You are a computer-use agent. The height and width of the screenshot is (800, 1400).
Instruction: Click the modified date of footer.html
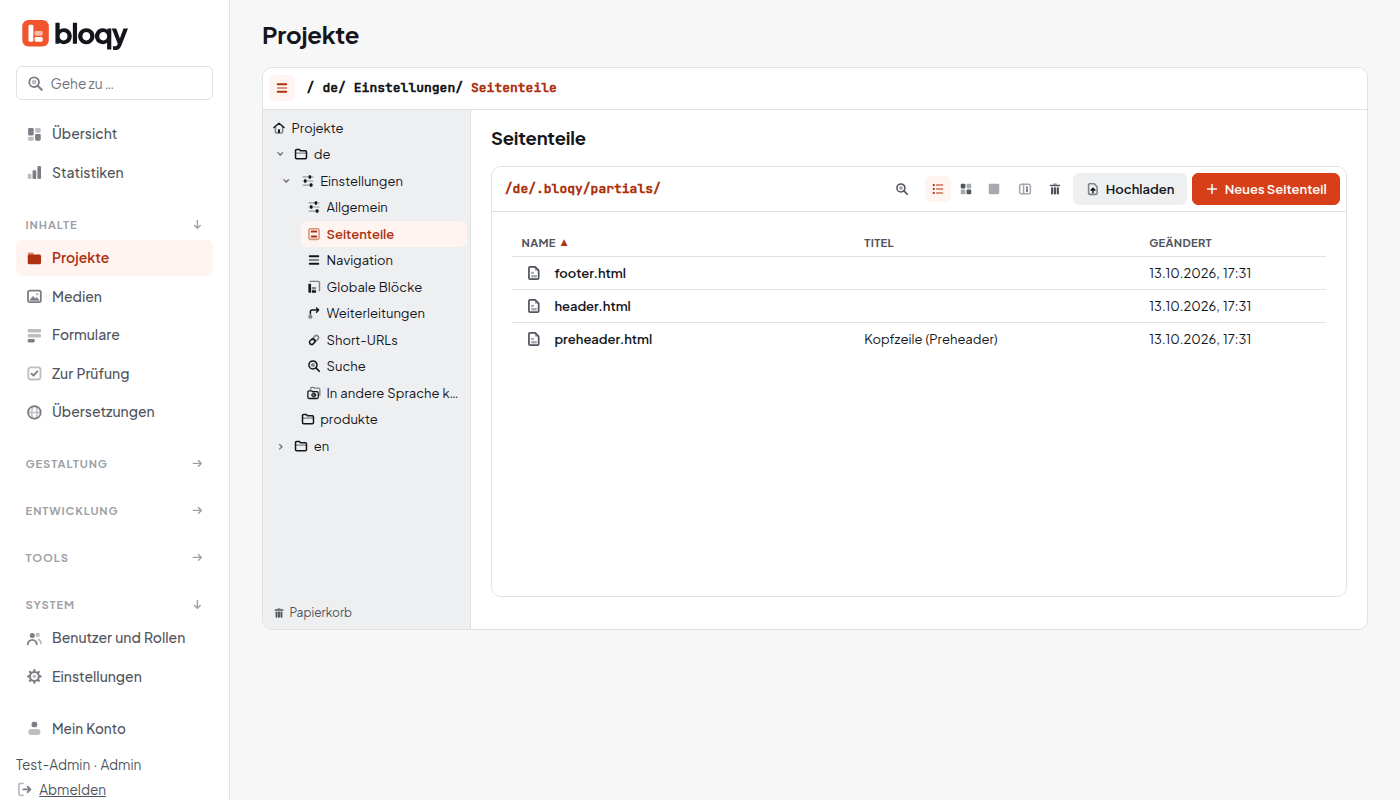click(x=1200, y=273)
